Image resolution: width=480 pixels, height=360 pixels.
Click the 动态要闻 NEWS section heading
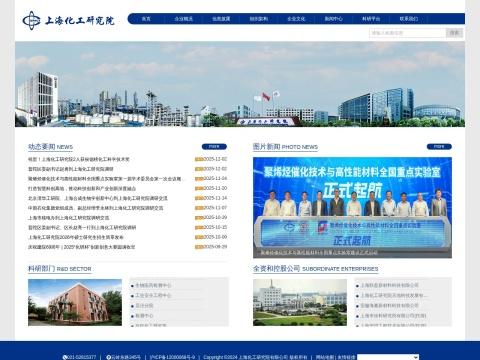point(50,147)
